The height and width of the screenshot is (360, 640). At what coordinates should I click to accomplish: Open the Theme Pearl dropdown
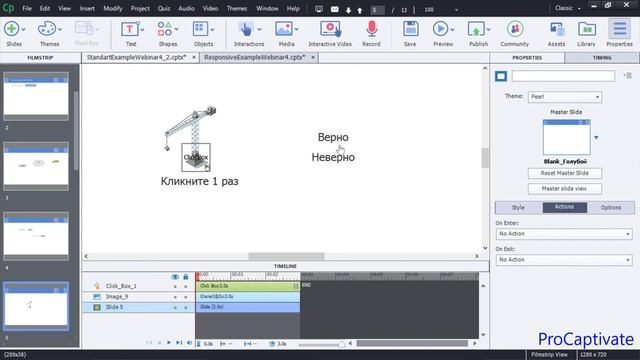[x=564, y=97]
